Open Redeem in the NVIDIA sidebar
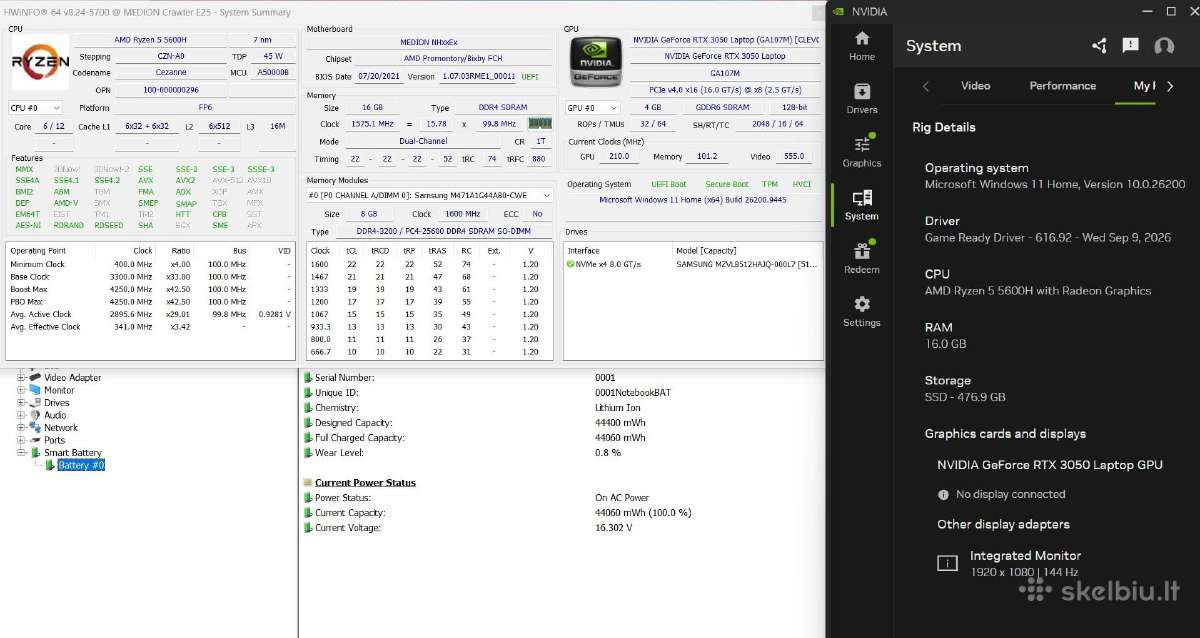 click(861, 258)
